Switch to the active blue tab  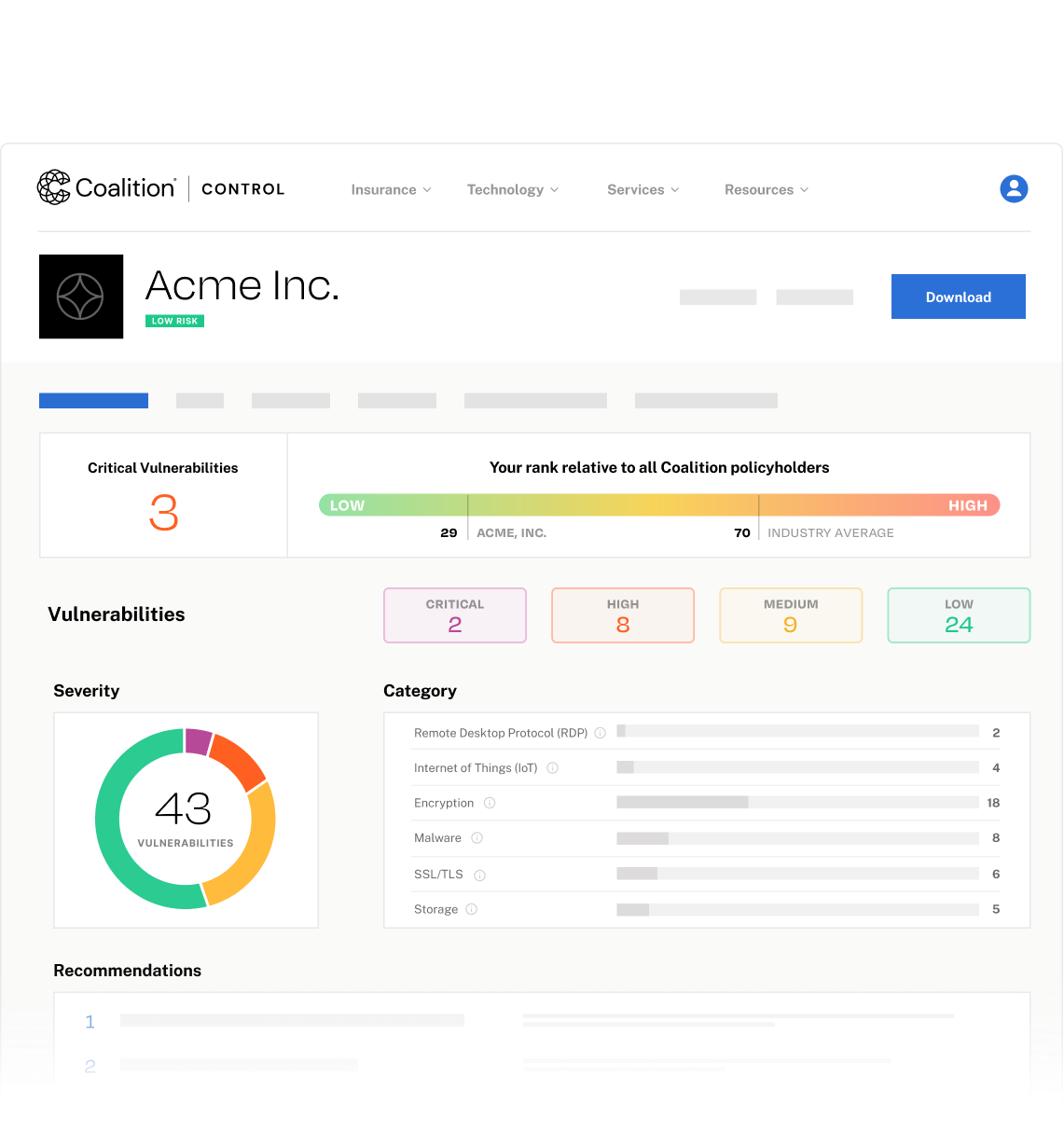pos(93,400)
